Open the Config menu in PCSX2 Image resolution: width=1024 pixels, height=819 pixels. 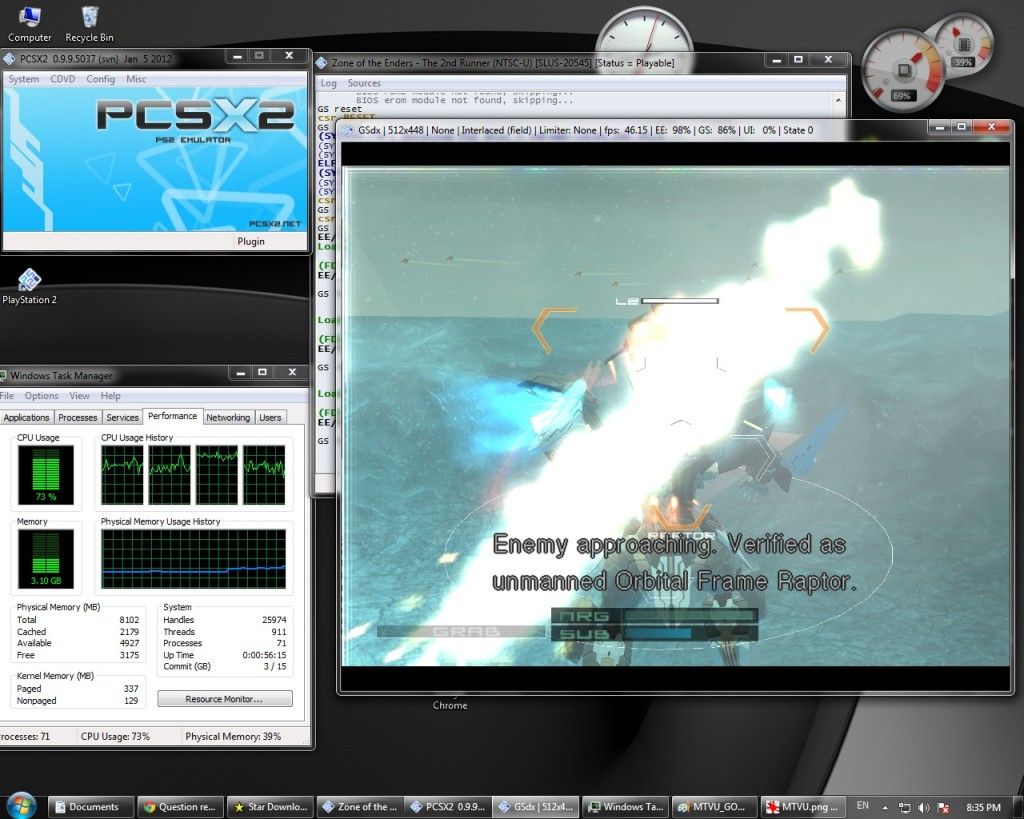click(100, 79)
